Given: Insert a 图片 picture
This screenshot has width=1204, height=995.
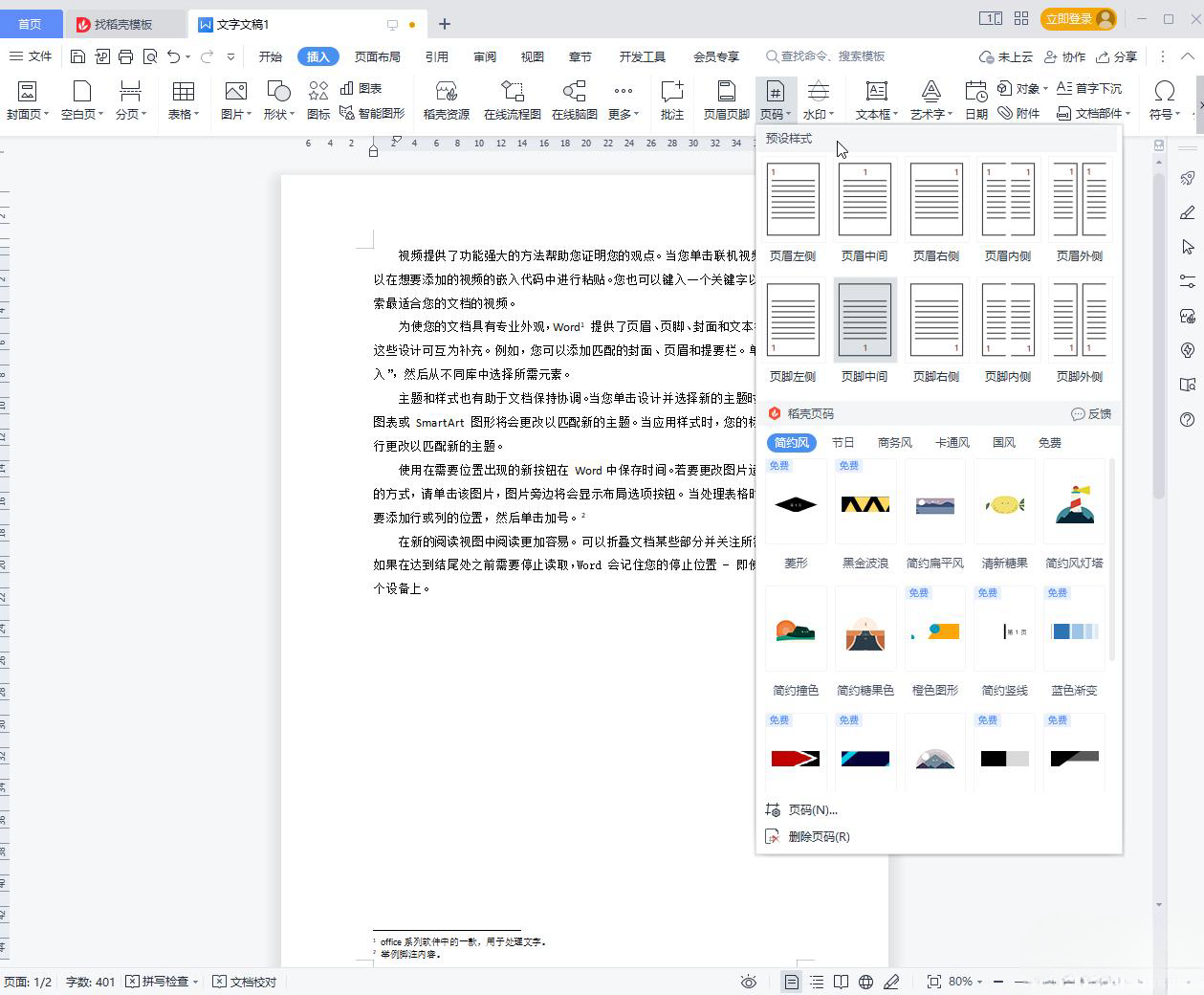Looking at the screenshot, I should [235, 100].
